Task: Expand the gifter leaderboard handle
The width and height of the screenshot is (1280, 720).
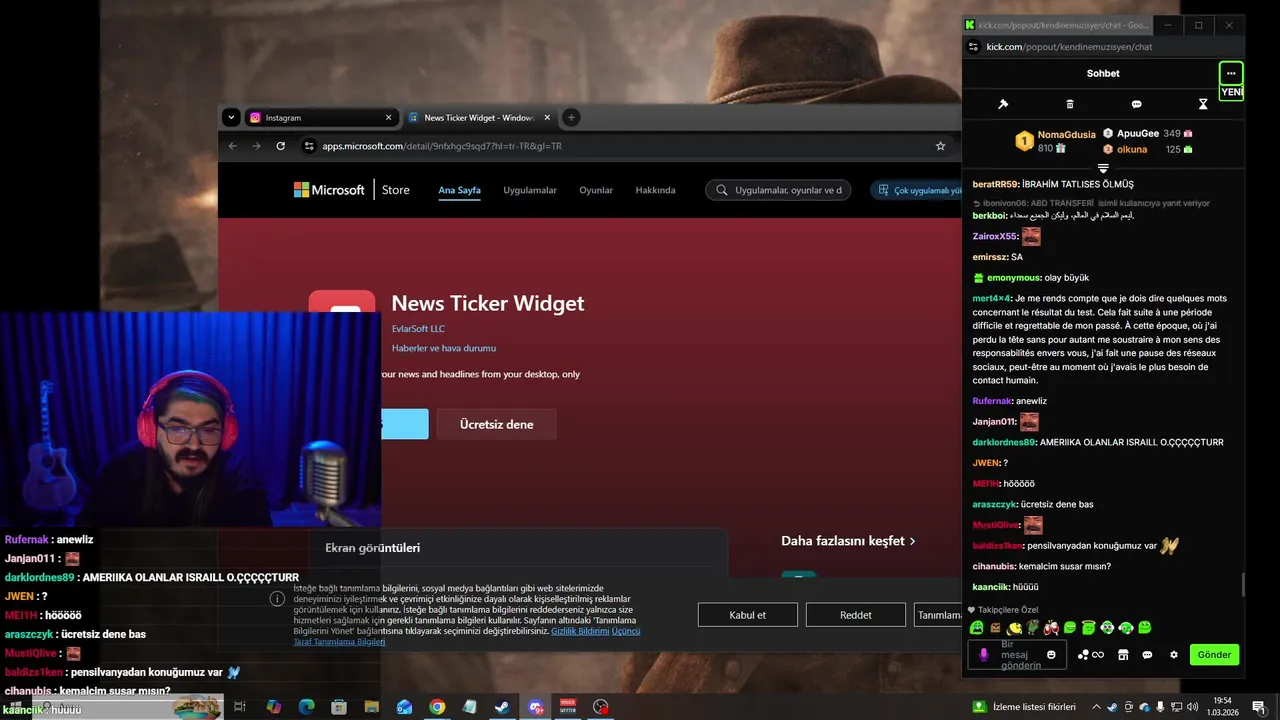Action: pos(1103,168)
